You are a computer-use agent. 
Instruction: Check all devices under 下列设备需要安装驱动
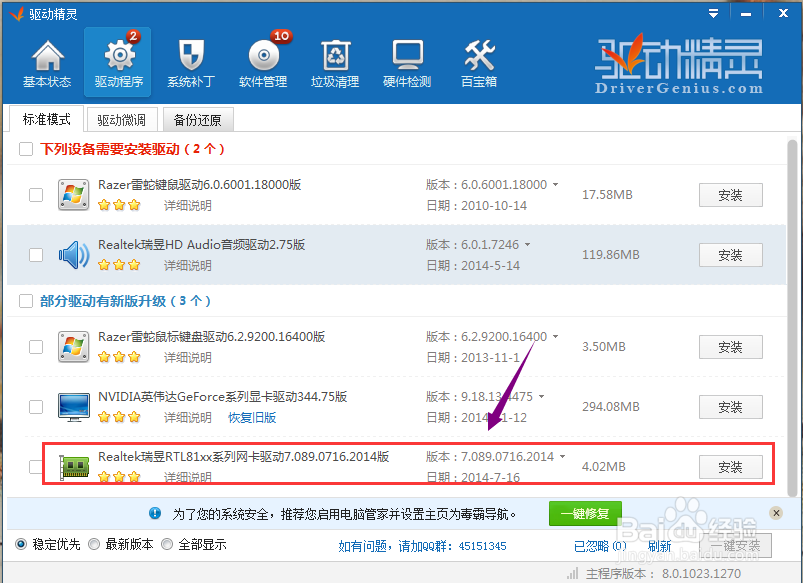pos(26,149)
